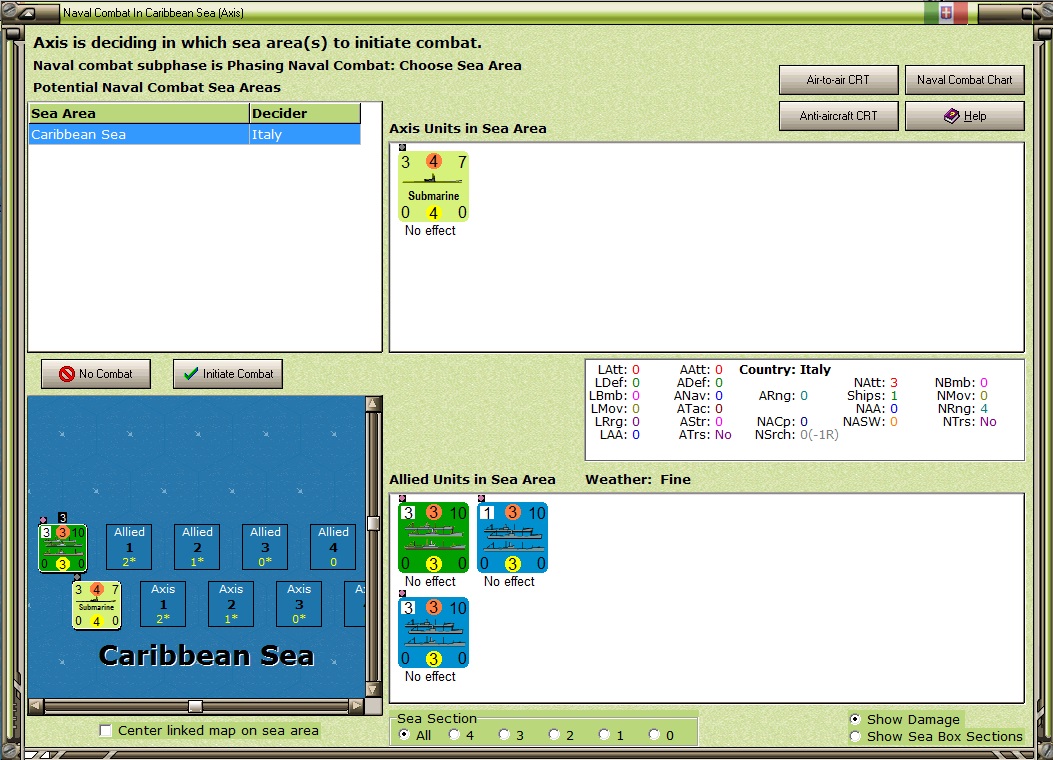Select the Caribbean Sea row in list
The height and width of the screenshot is (760, 1053).
point(195,134)
